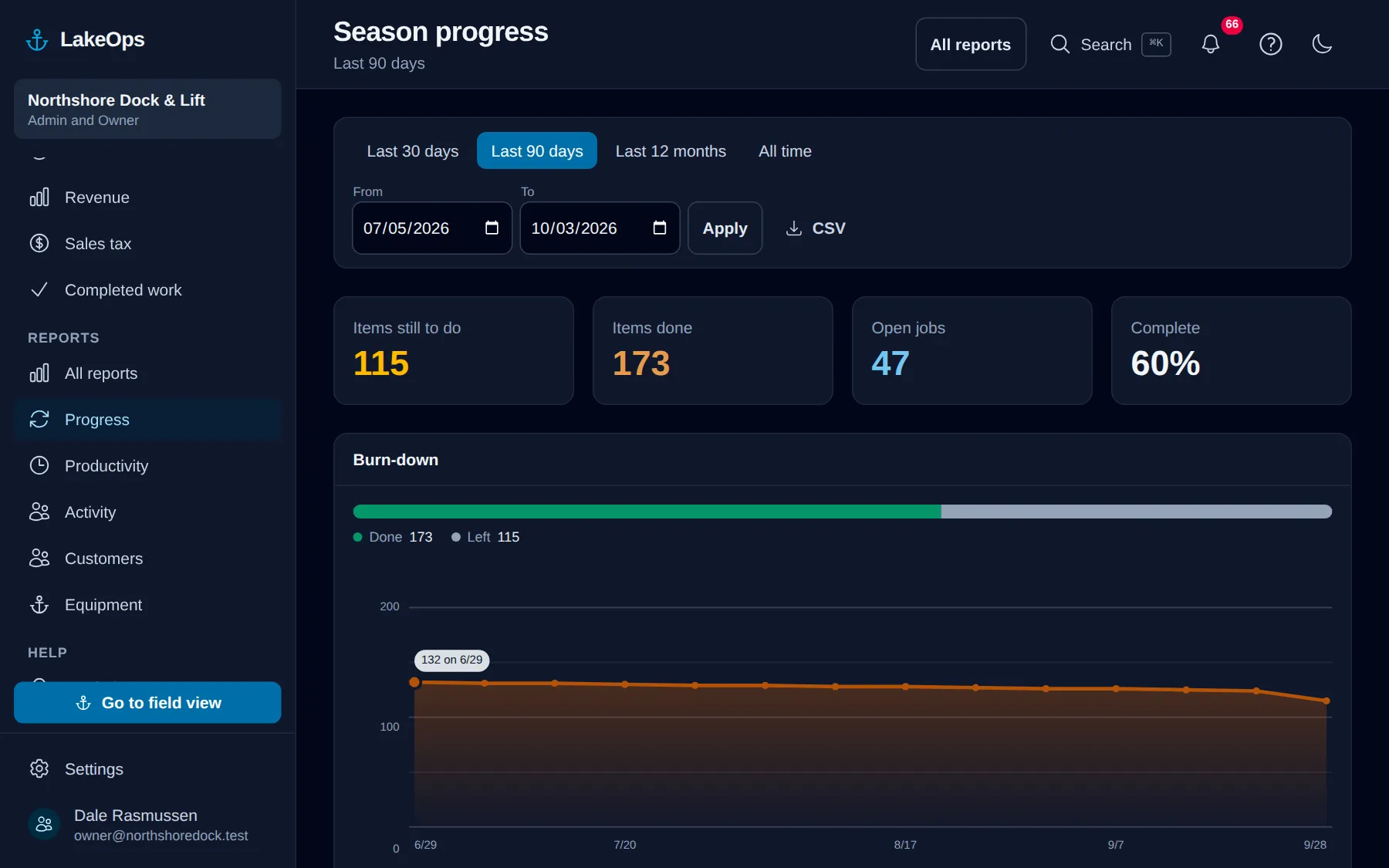
Task: Open Northshore Dock & Lift account switcher
Action: (147, 109)
